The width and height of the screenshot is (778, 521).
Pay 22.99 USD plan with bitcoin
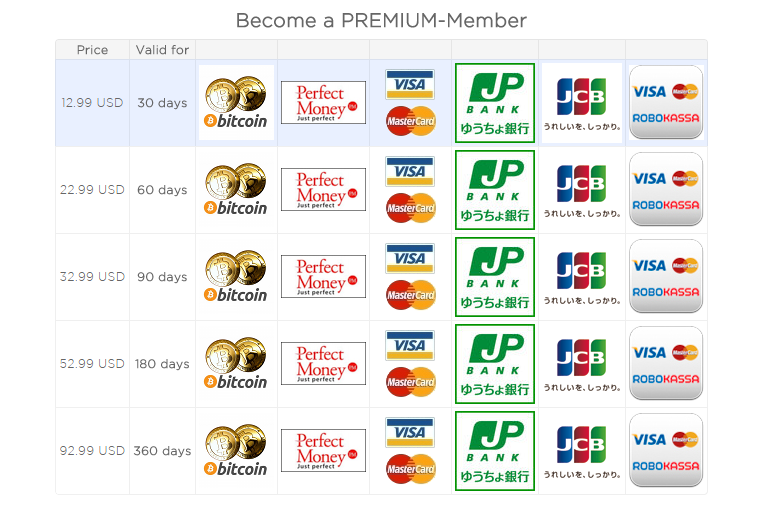[236, 190]
